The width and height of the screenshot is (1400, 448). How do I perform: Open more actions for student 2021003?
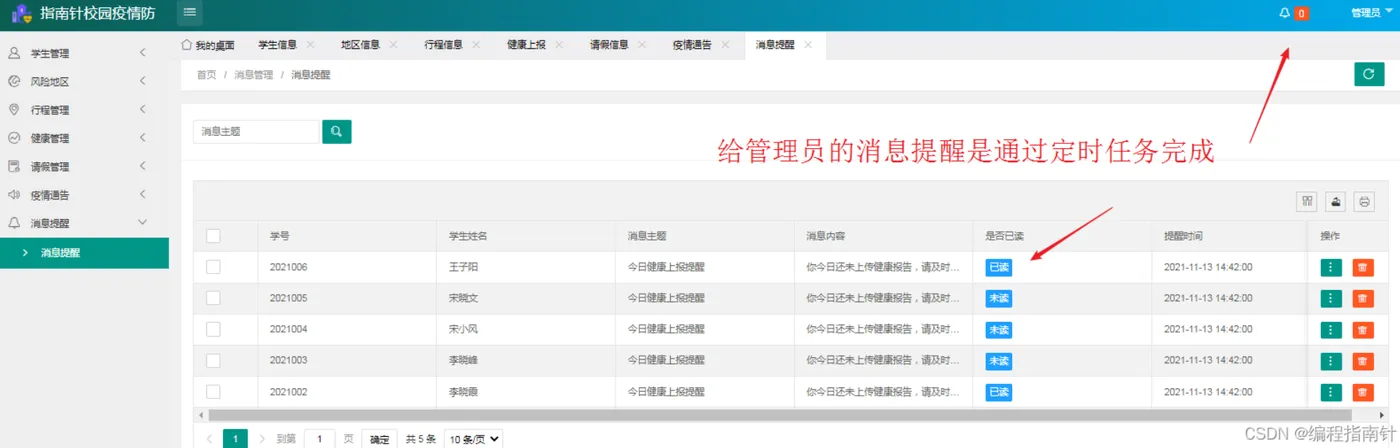1331,361
